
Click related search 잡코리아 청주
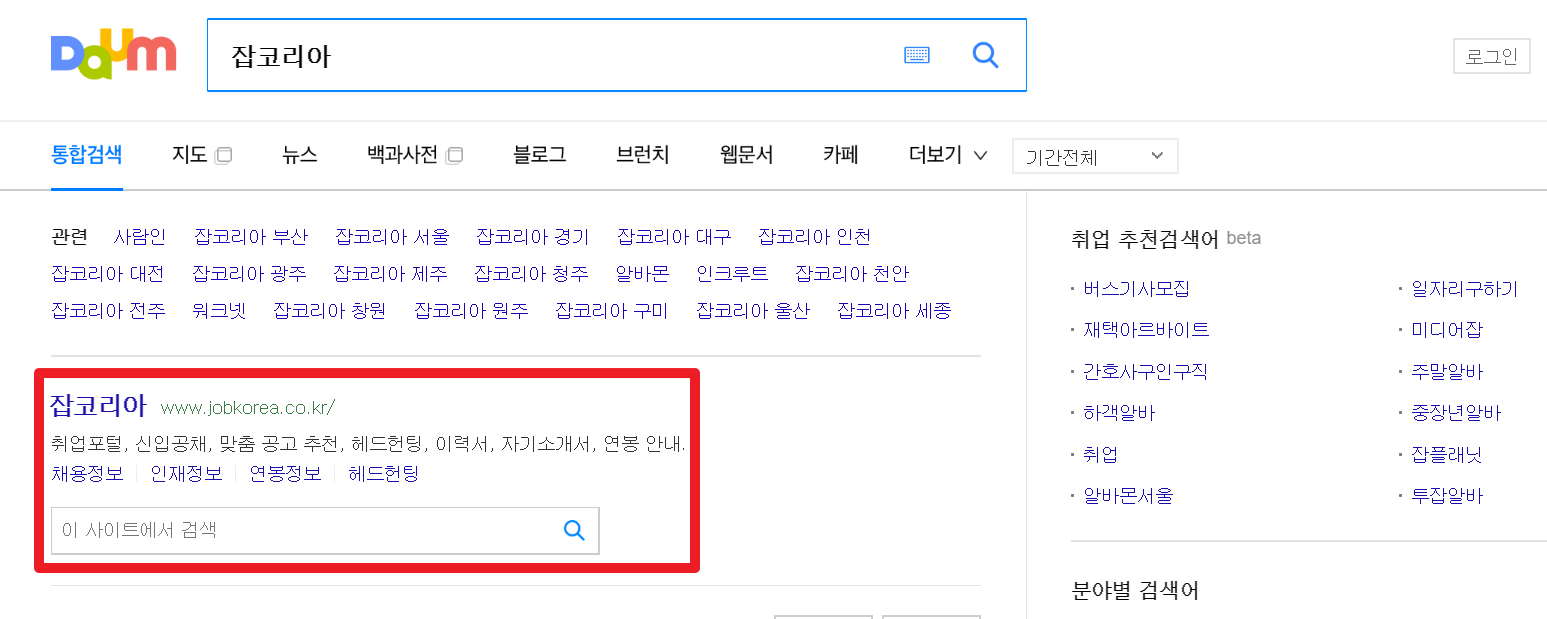531,274
